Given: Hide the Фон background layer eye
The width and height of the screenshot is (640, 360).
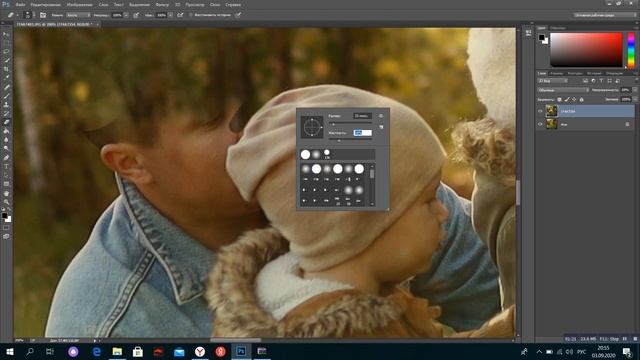Looking at the screenshot, I should pyautogui.click(x=540, y=124).
